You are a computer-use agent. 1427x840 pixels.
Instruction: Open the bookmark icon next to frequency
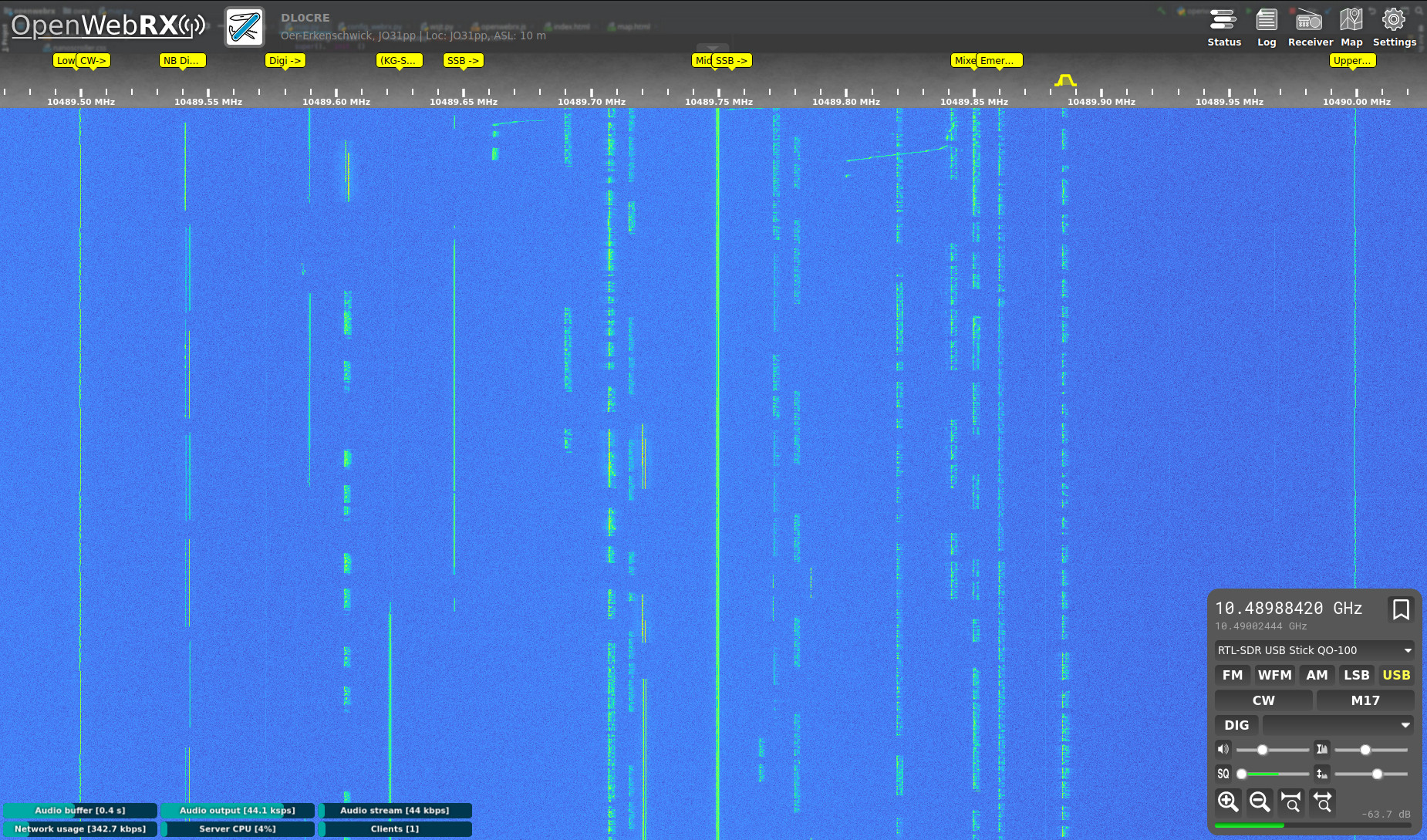1400,609
